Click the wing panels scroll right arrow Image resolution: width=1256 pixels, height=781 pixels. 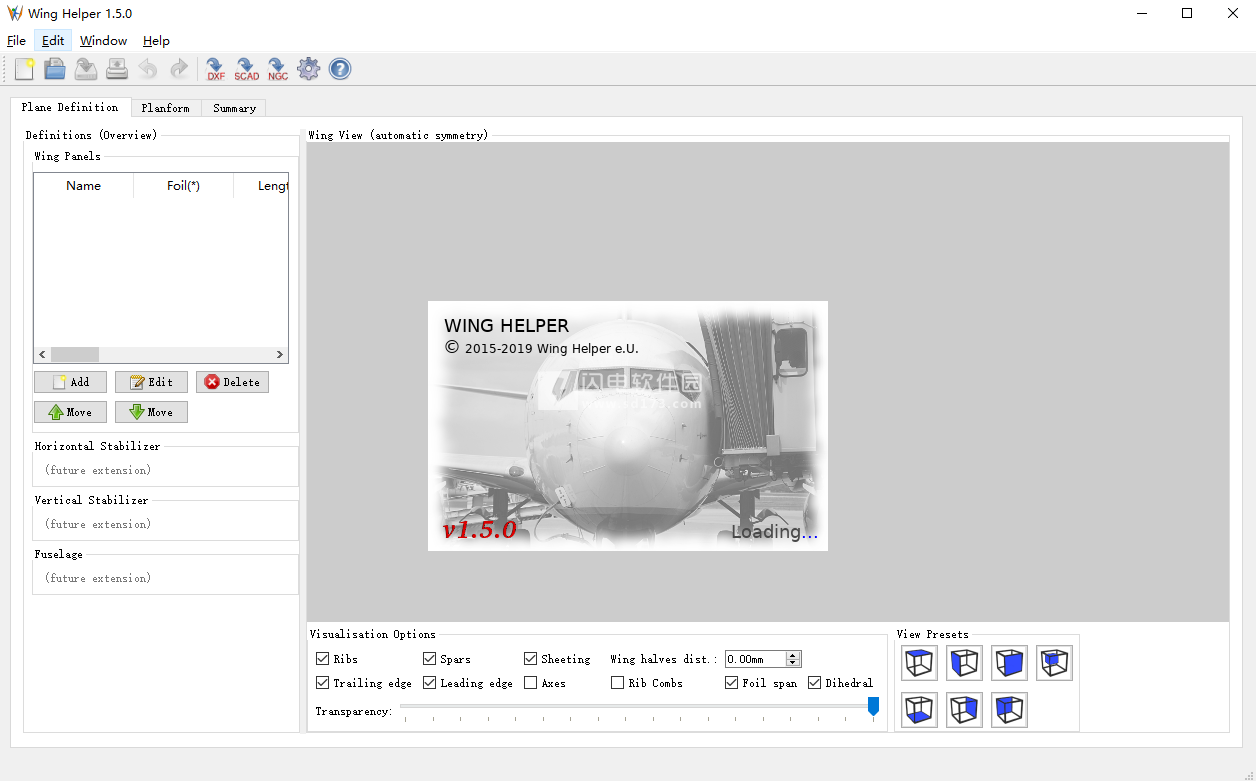coord(280,355)
